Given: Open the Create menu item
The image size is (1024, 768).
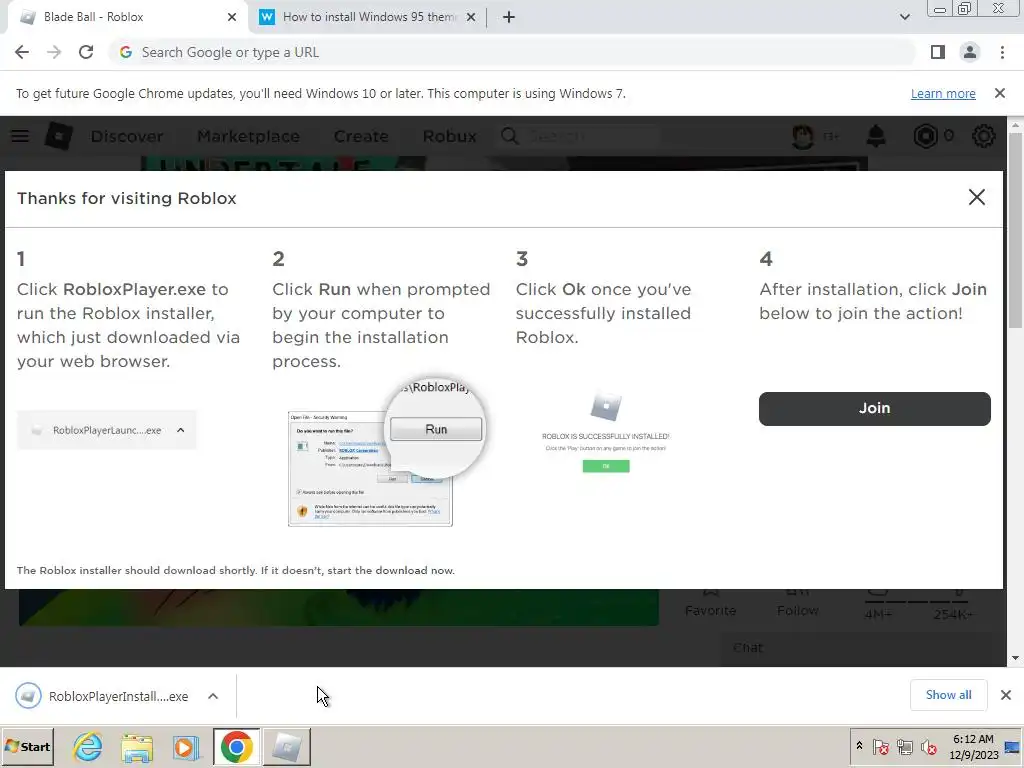Looking at the screenshot, I should point(360,136).
